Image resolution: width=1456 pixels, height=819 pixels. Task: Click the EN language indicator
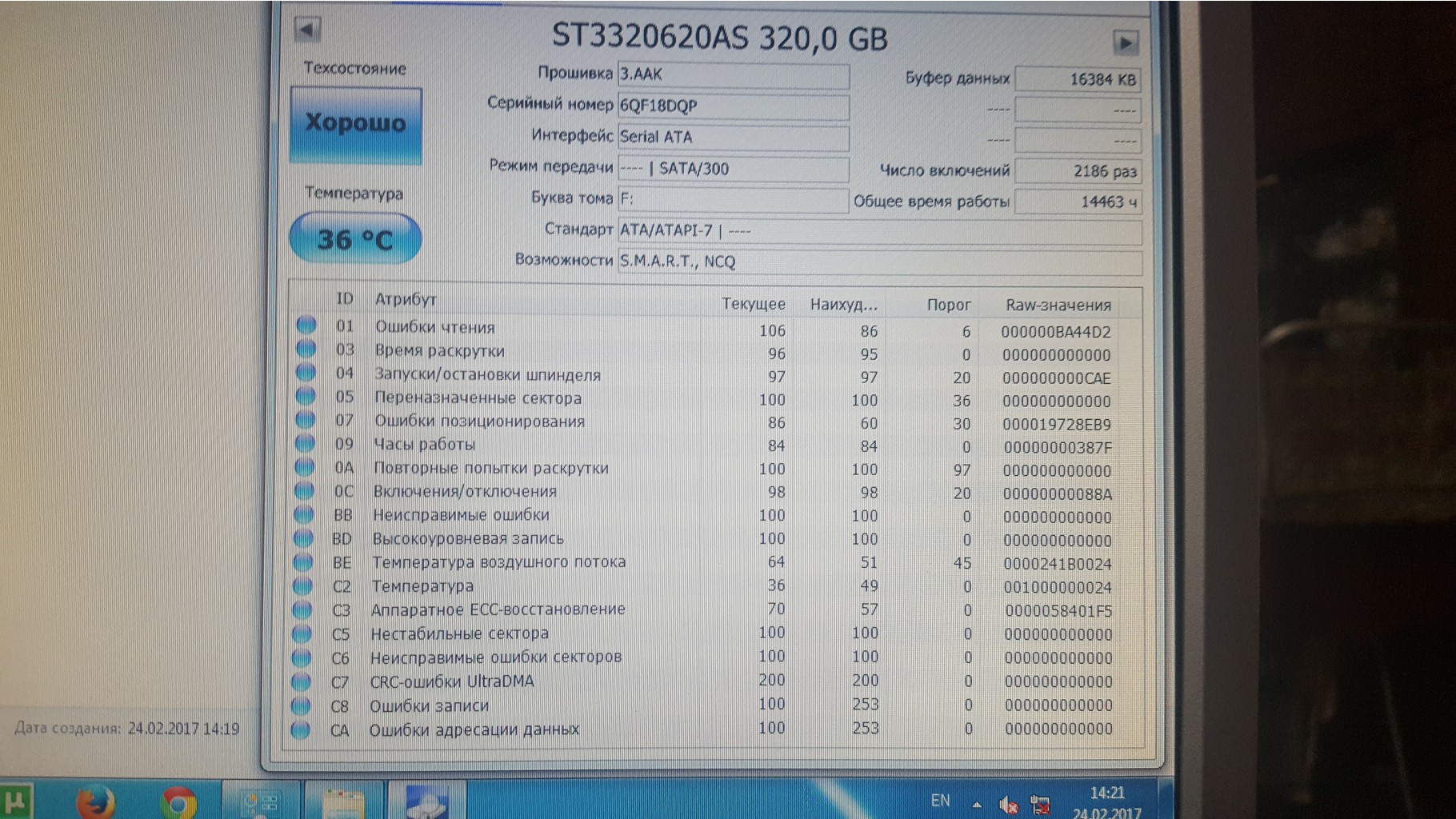click(941, 801)
